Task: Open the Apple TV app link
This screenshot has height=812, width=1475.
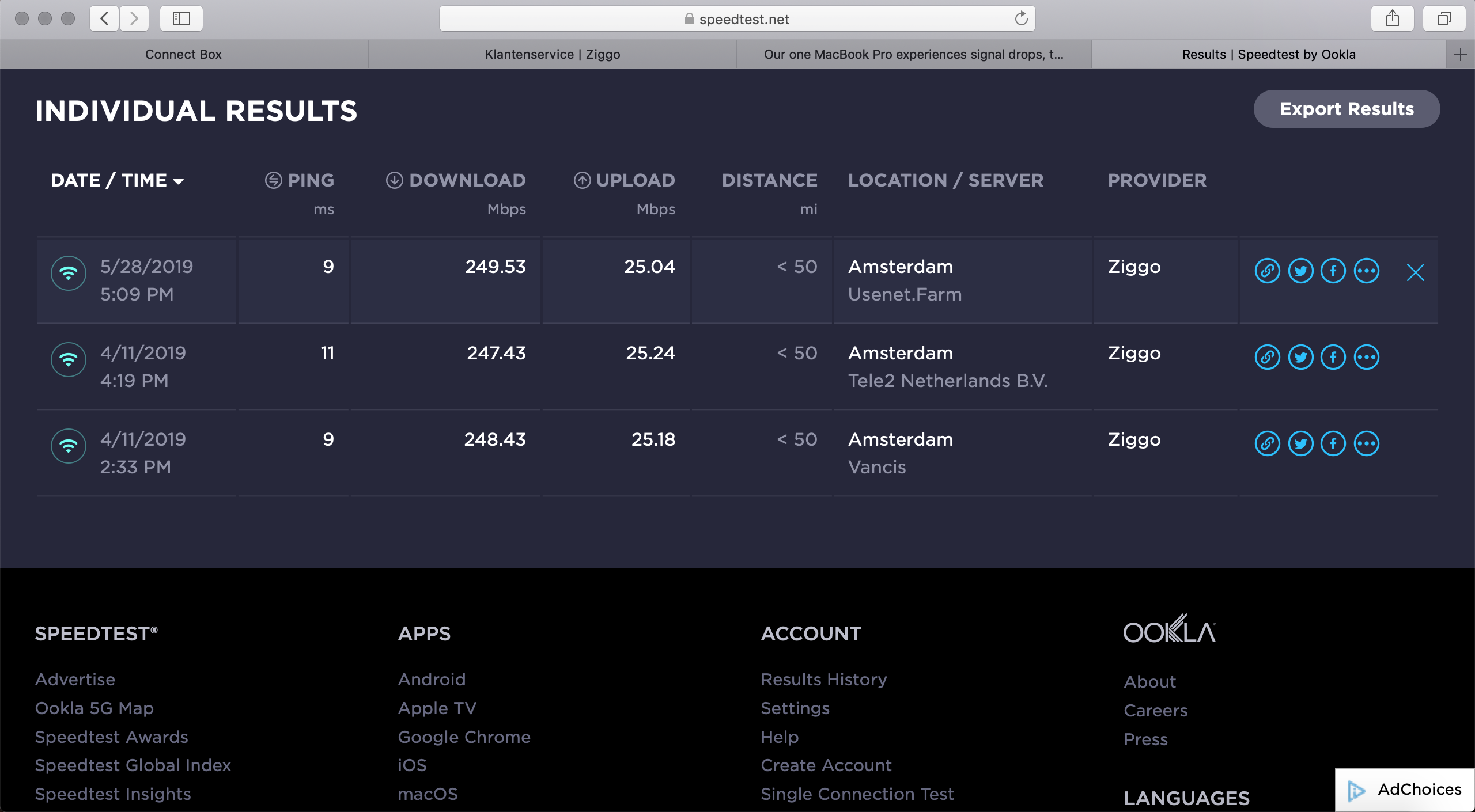Action: pos(437,708)
